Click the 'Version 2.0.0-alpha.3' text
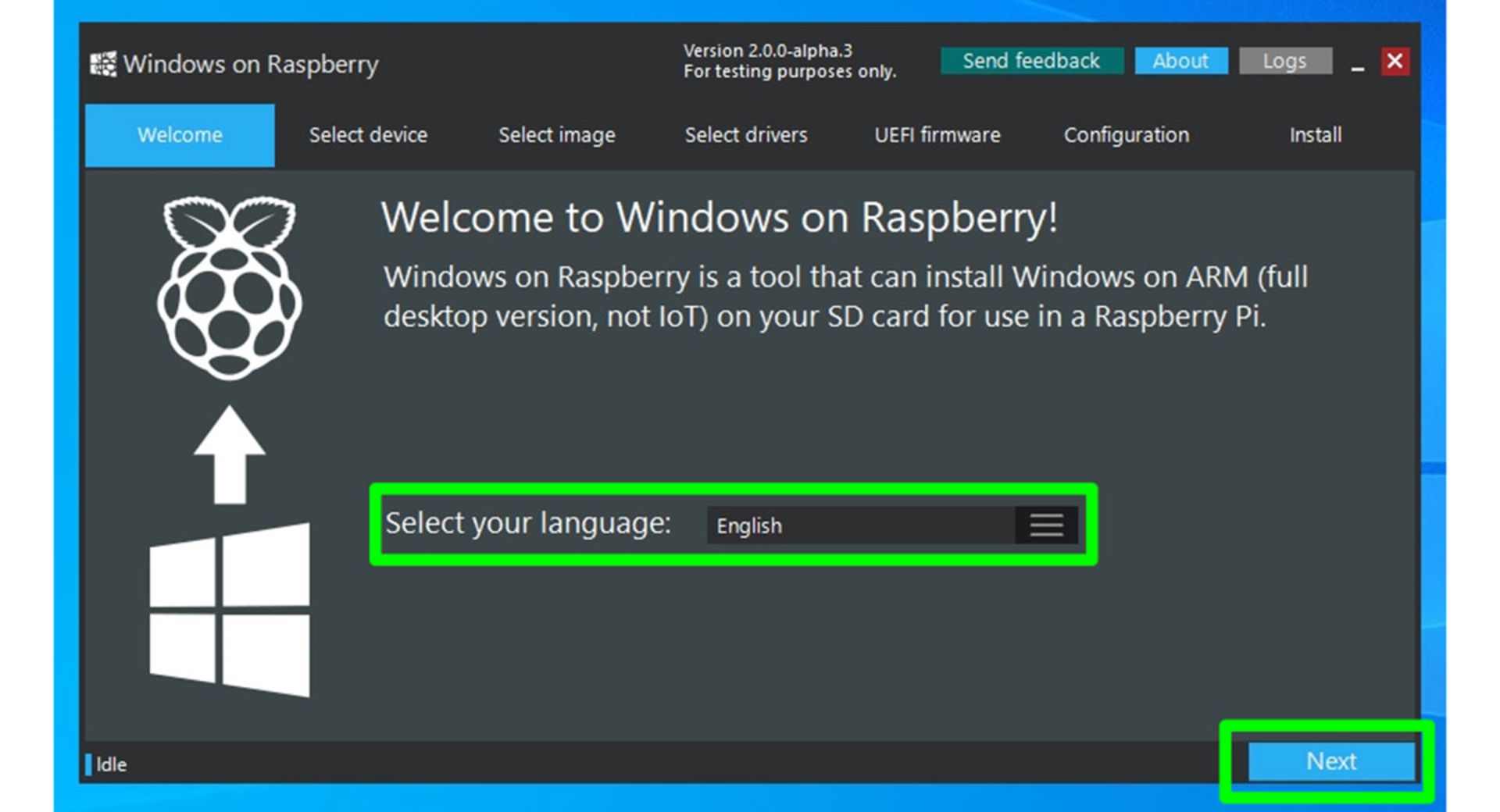 (768, 51)
